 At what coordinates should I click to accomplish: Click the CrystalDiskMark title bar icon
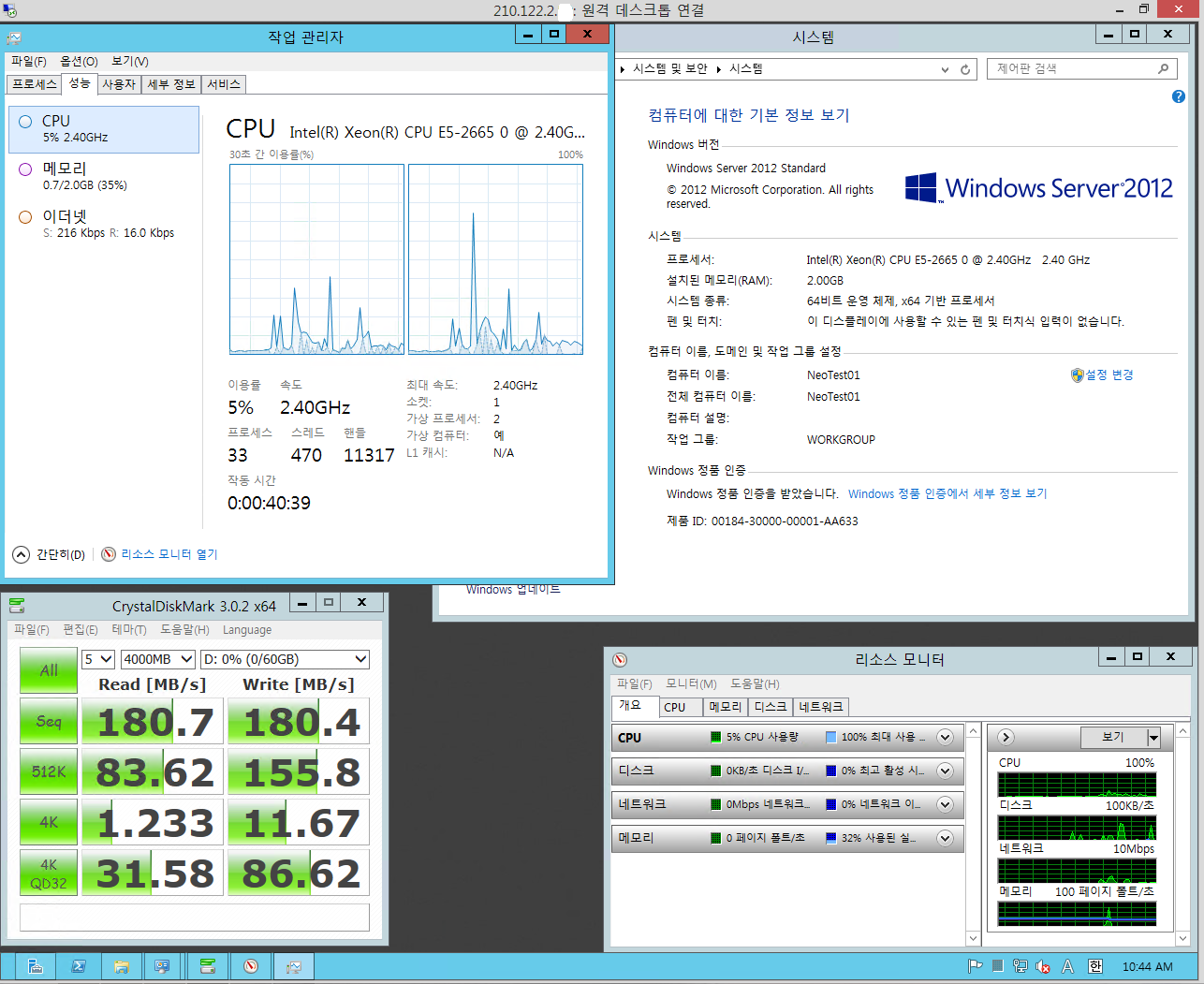point(16,605)
